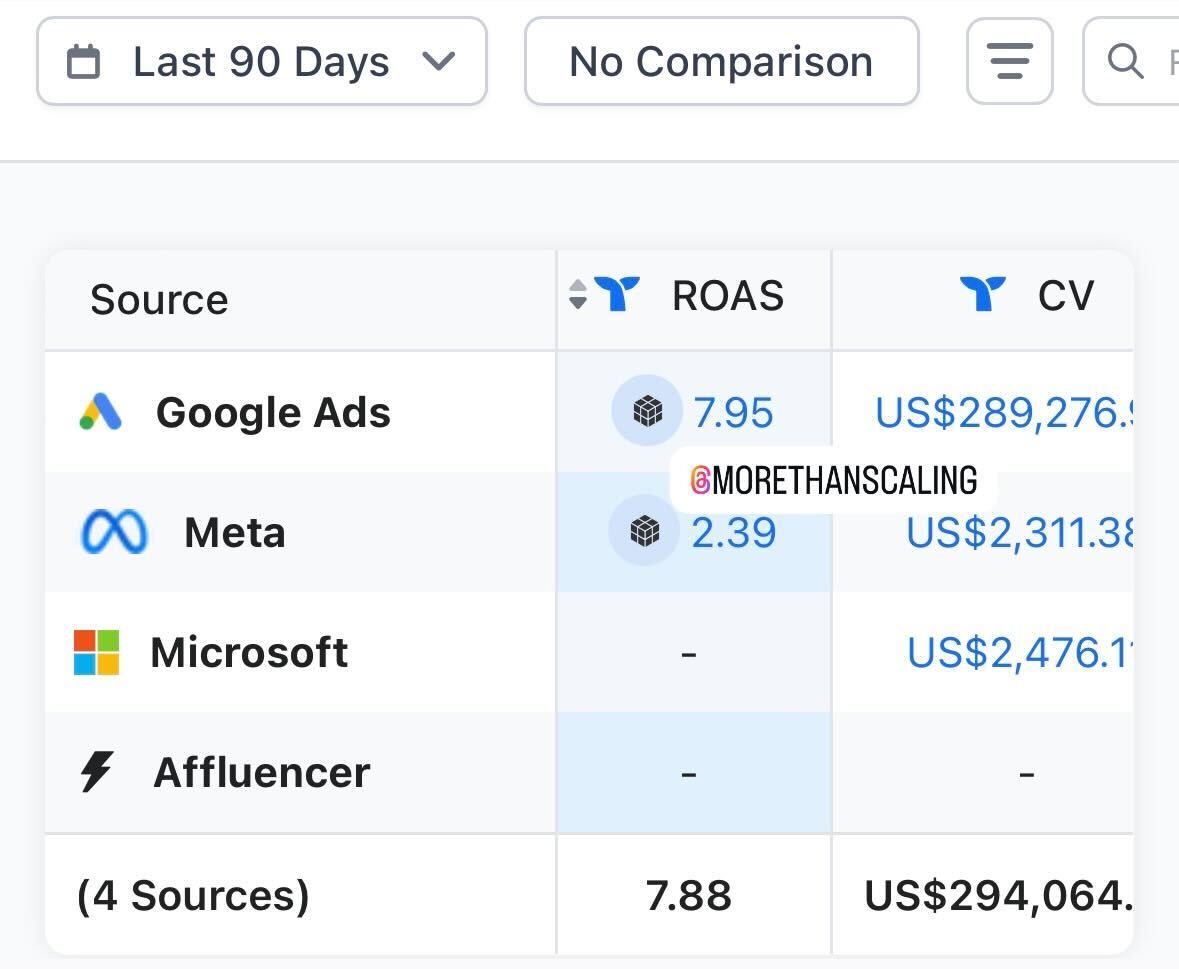Click the Source column header
Viewport: 1179px width, 969px height.
[x=159, y=299]
